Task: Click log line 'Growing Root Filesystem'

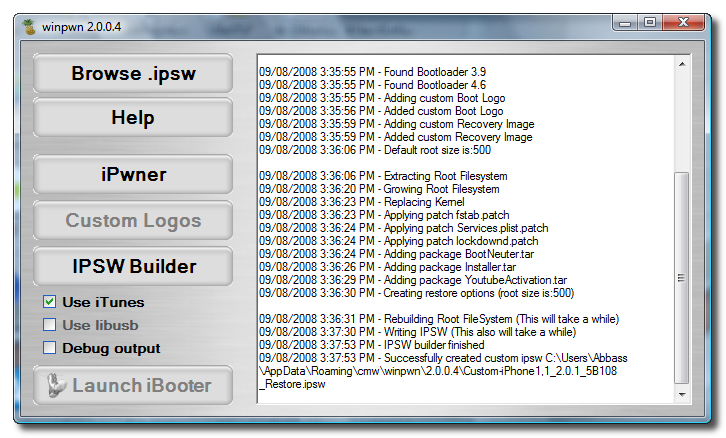Action: [379, 189]
